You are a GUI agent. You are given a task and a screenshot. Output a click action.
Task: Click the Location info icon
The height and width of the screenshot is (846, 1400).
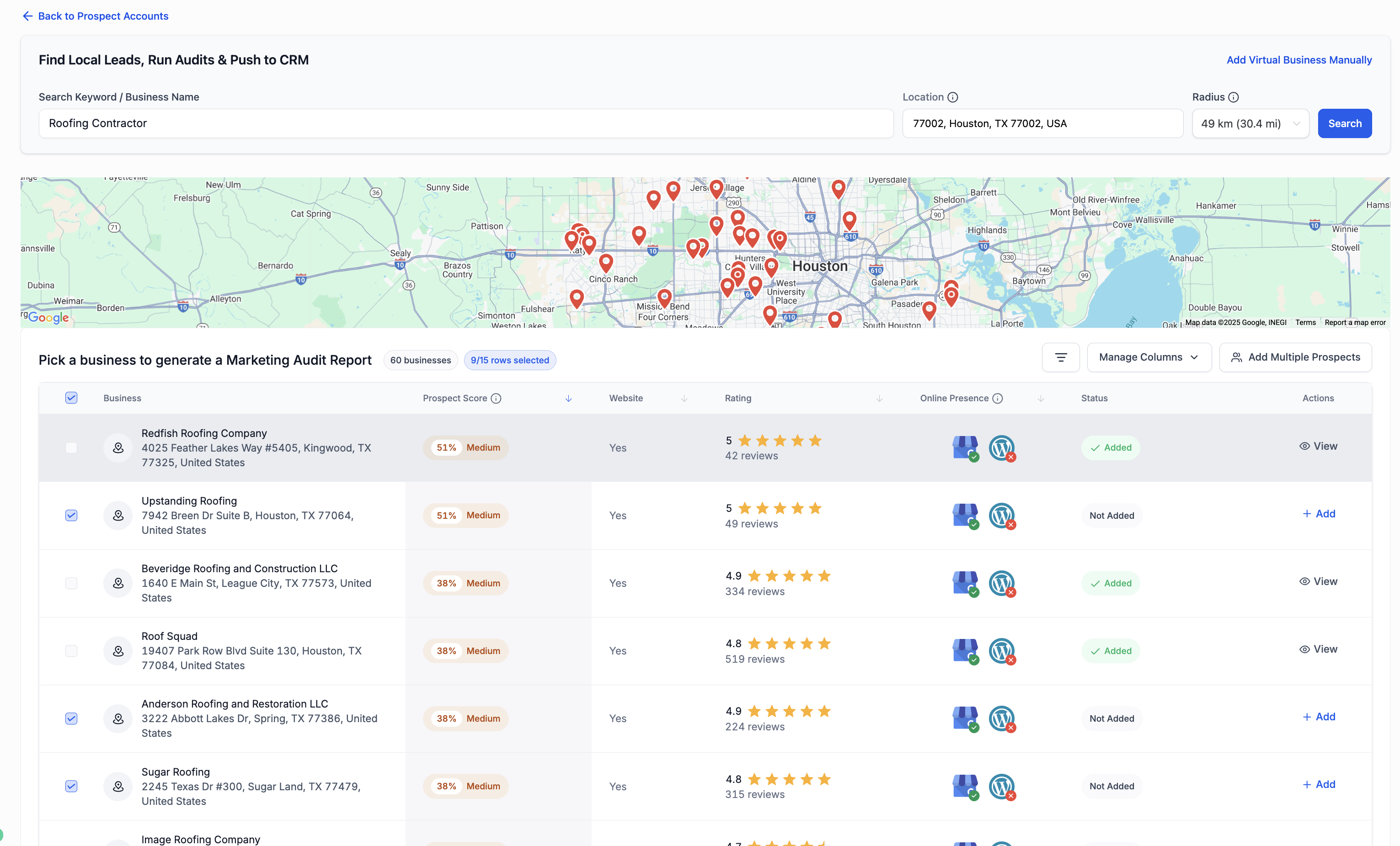[953, 97]
